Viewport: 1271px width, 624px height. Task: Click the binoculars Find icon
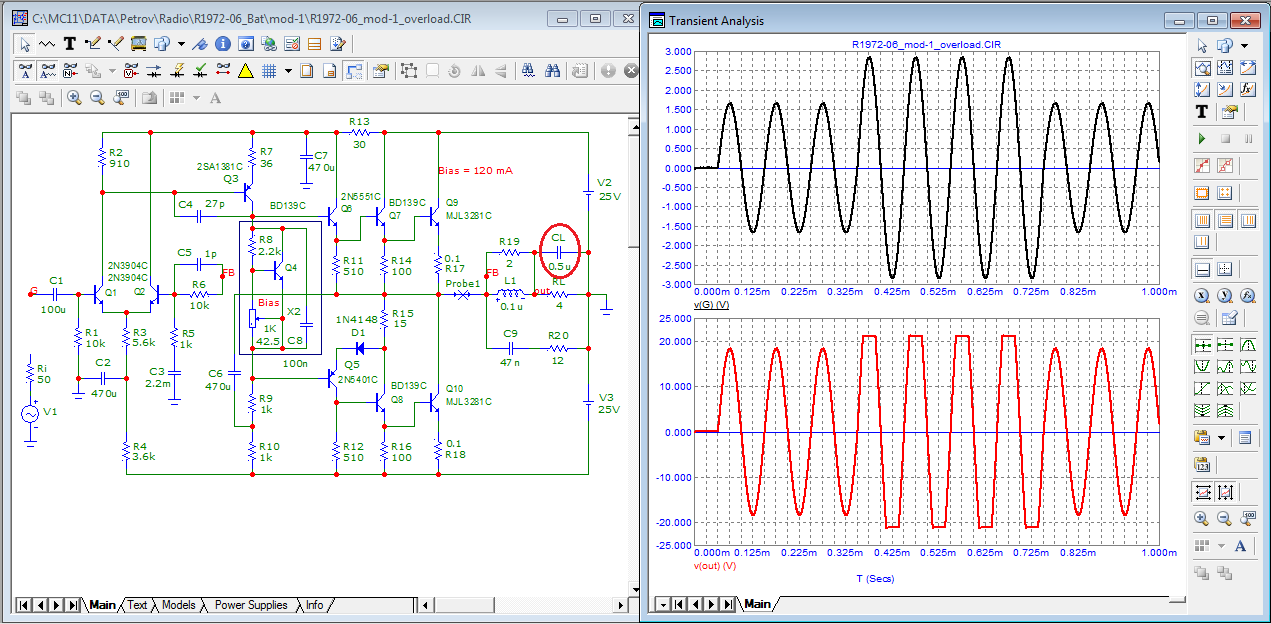tap(551, 71)
